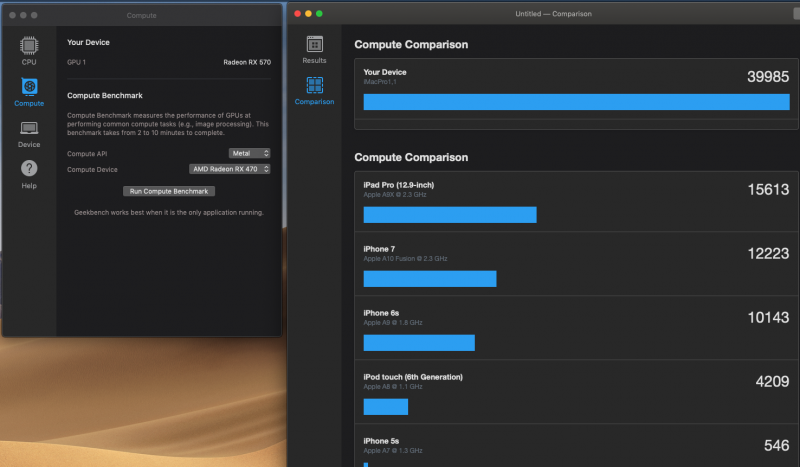The height and width of the screenshot is (467, 800).
Task: Switch to Results view in Comparison window
Action: click(x=314, y=50)
